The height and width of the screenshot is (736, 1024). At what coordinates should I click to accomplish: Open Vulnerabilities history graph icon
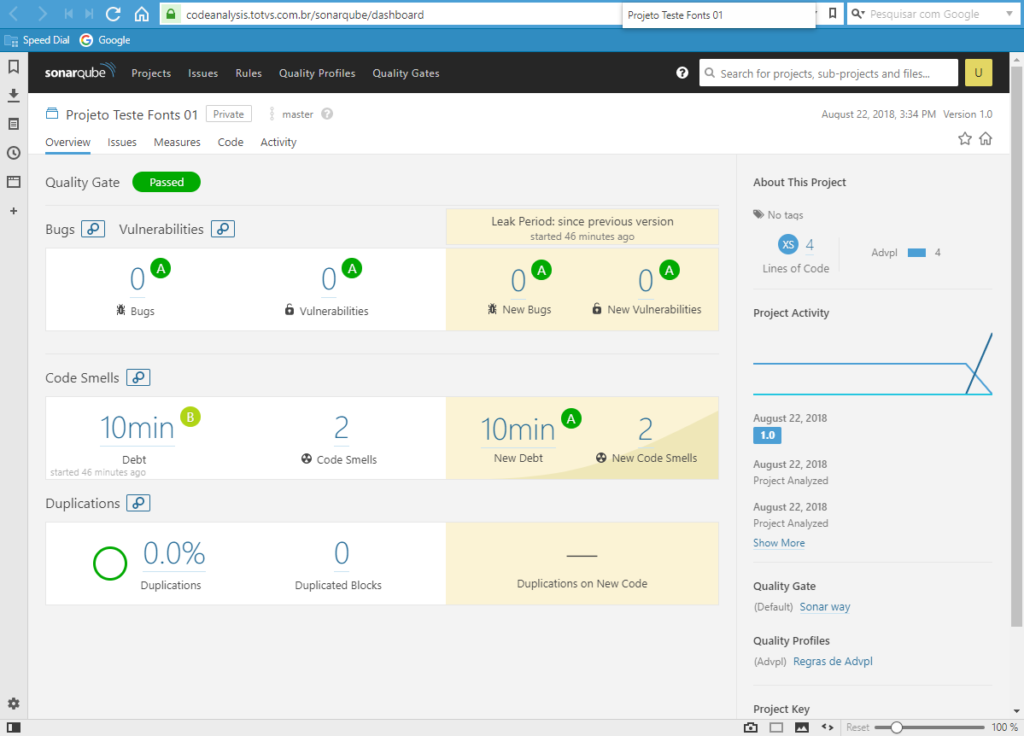pos(223,229)
